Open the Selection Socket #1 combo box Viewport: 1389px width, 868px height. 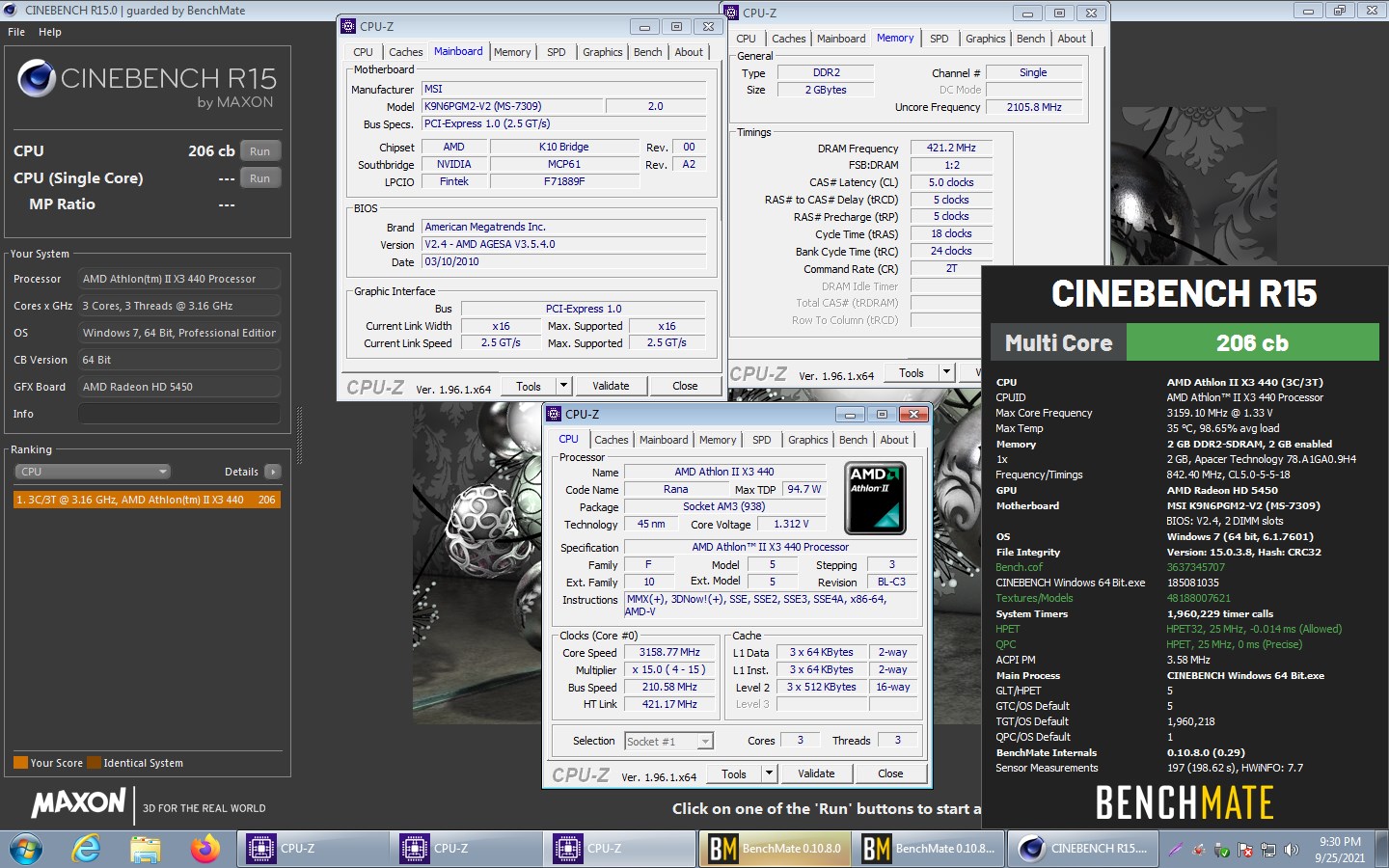coord(668,741)
